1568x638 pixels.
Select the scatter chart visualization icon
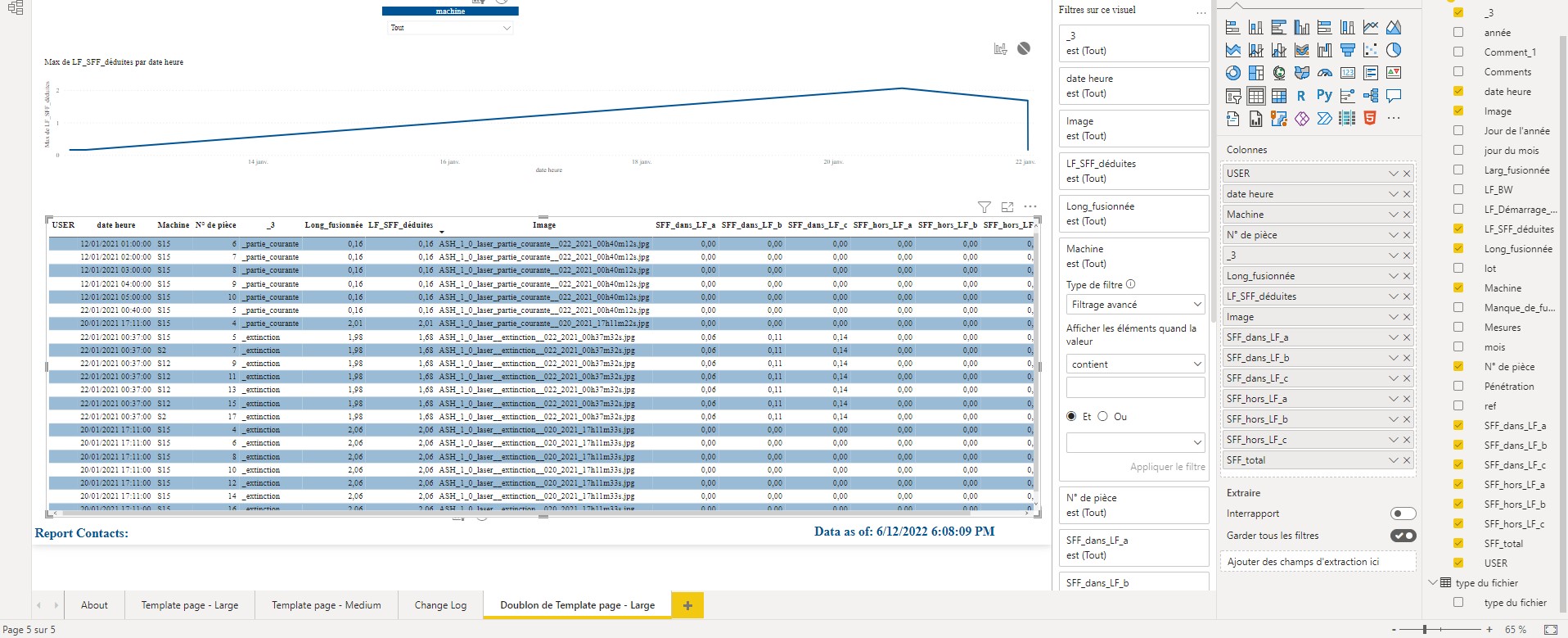point(1371,50)
